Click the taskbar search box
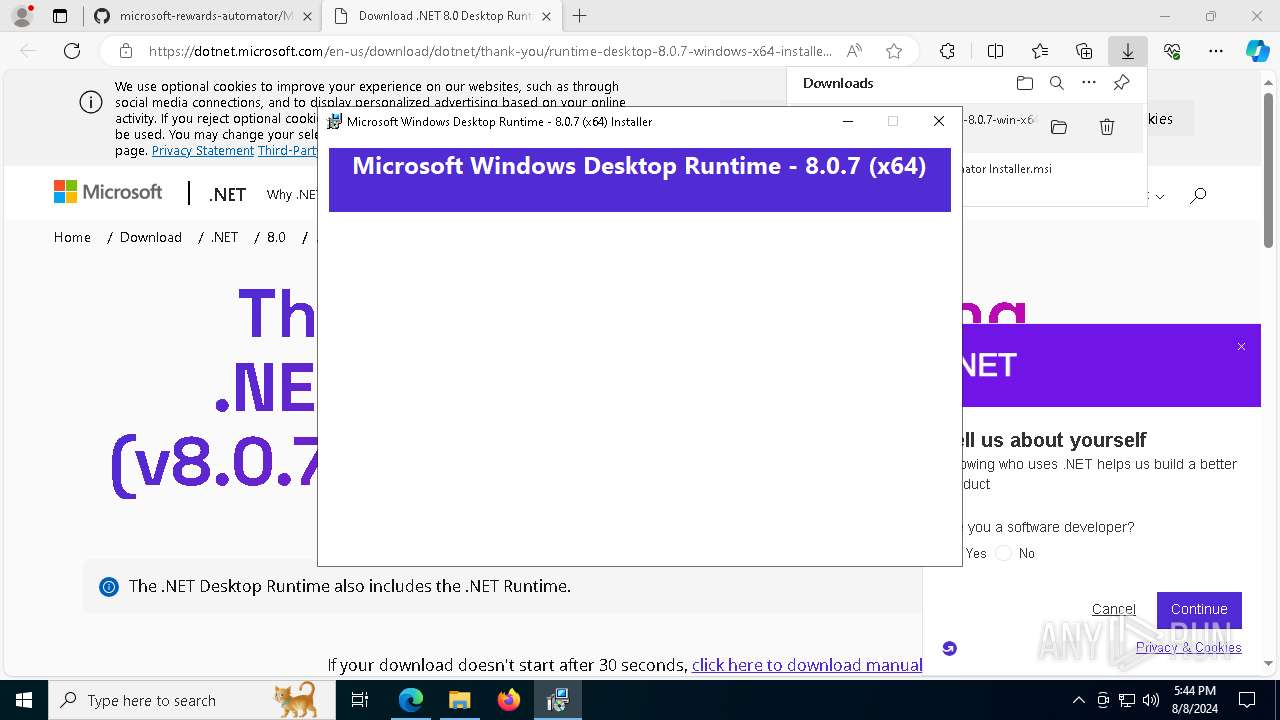 (x=190, y=700)
